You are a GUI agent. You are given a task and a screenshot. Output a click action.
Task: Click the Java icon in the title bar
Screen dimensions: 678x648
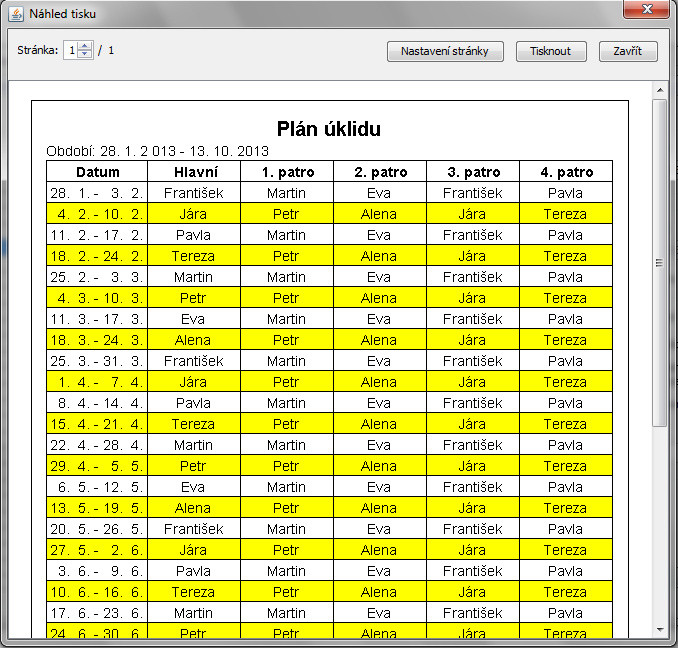[x=16, y=14]
